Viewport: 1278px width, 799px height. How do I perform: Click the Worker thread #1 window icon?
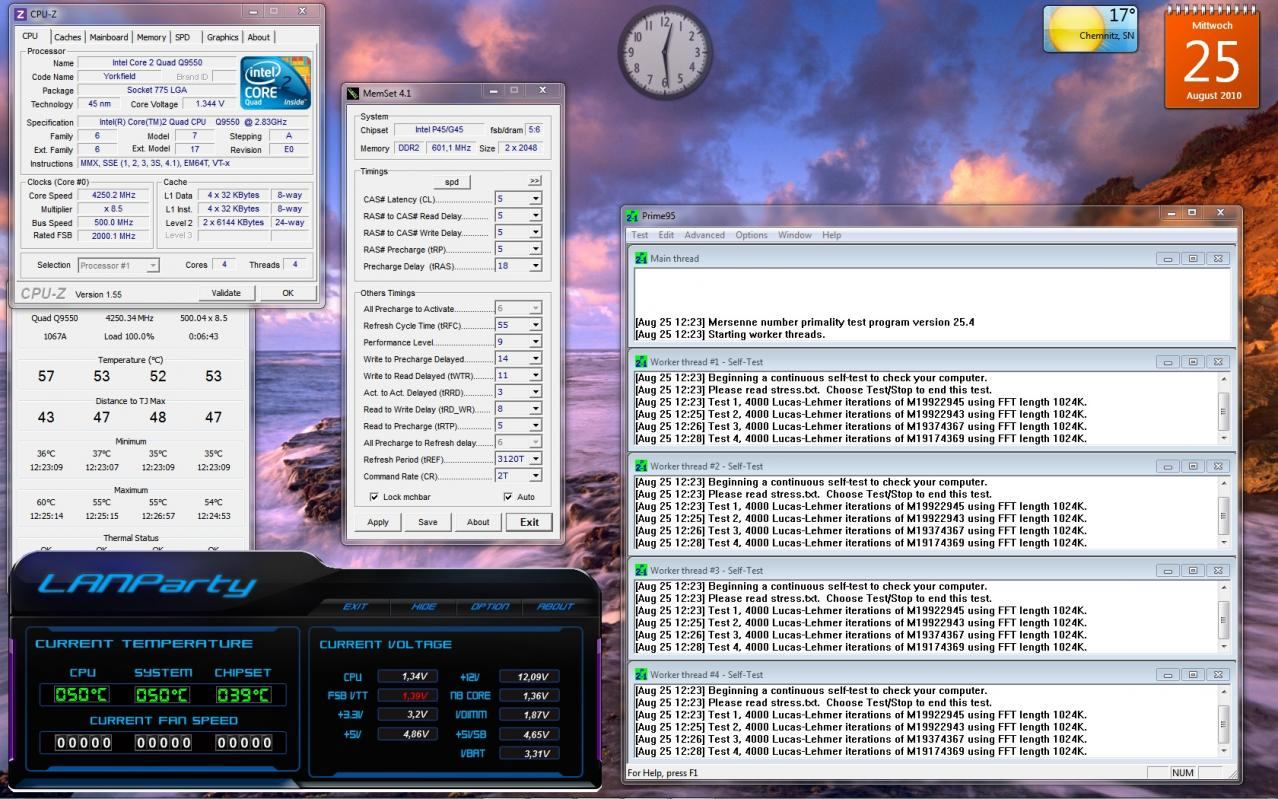(x=641, y=362)
